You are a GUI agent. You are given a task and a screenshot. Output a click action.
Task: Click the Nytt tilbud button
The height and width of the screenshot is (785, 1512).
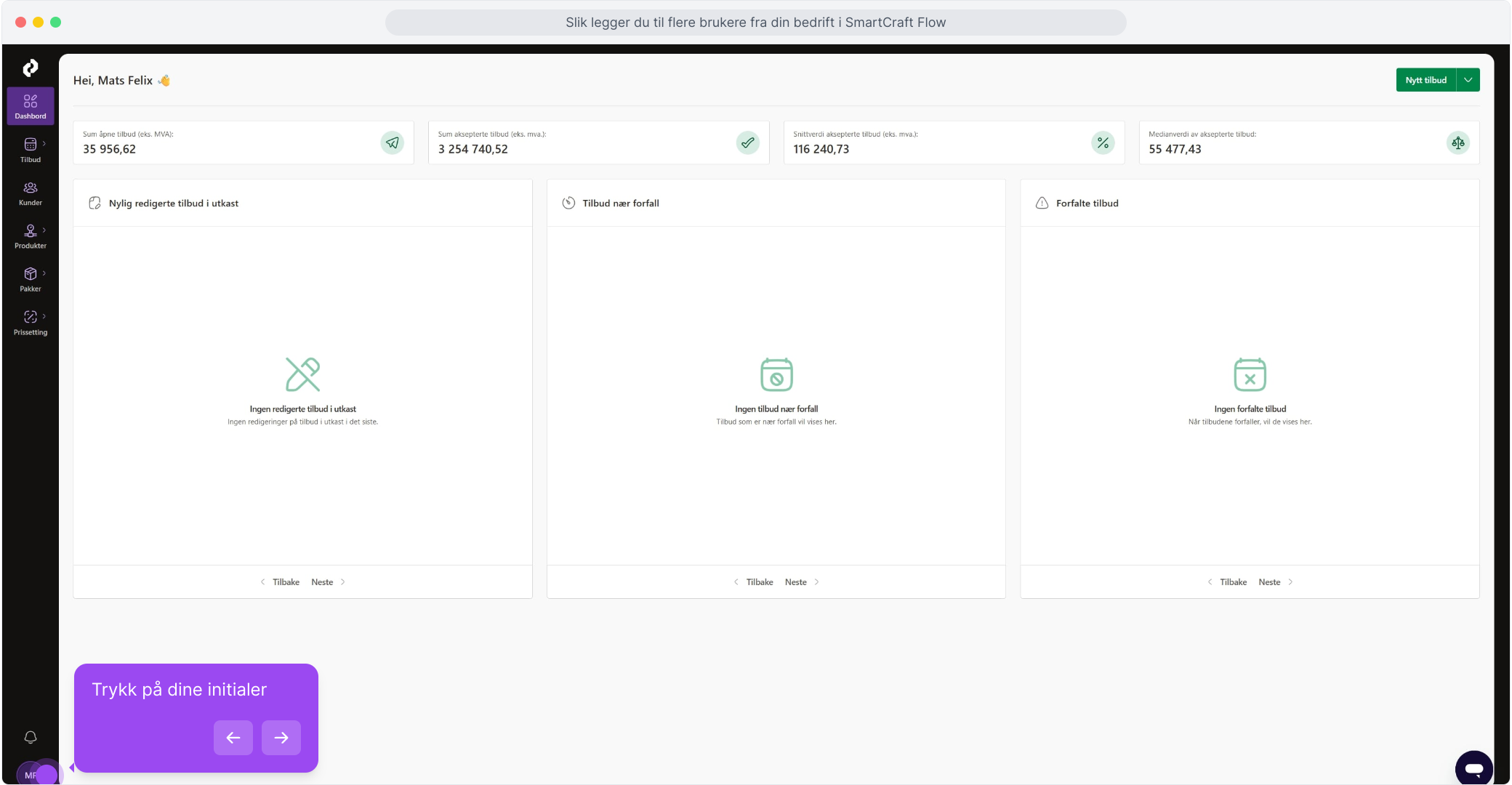(x=1426, y=80)
